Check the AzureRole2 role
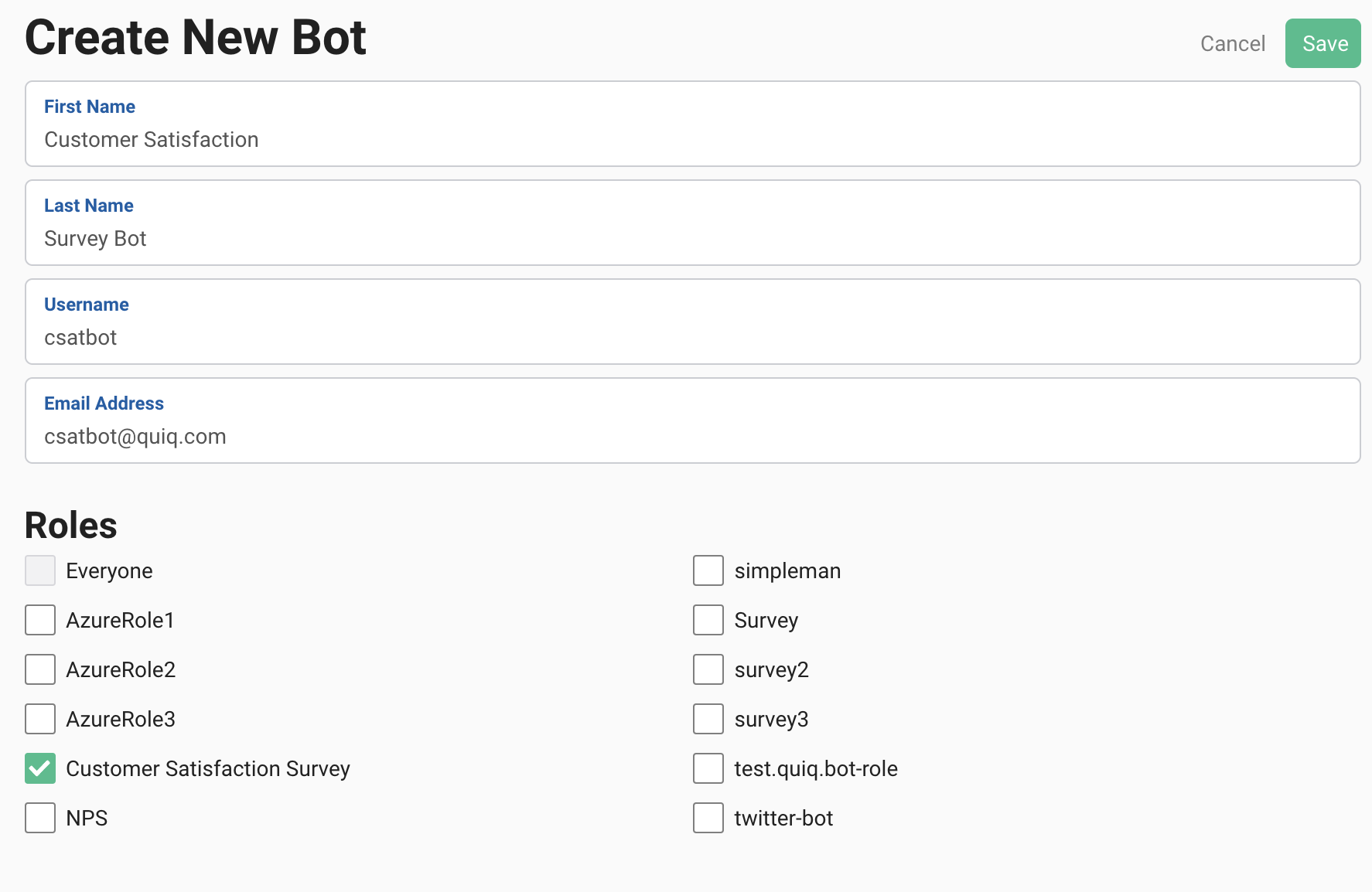Screen dimensions: 1372x892 pos(40,669)
